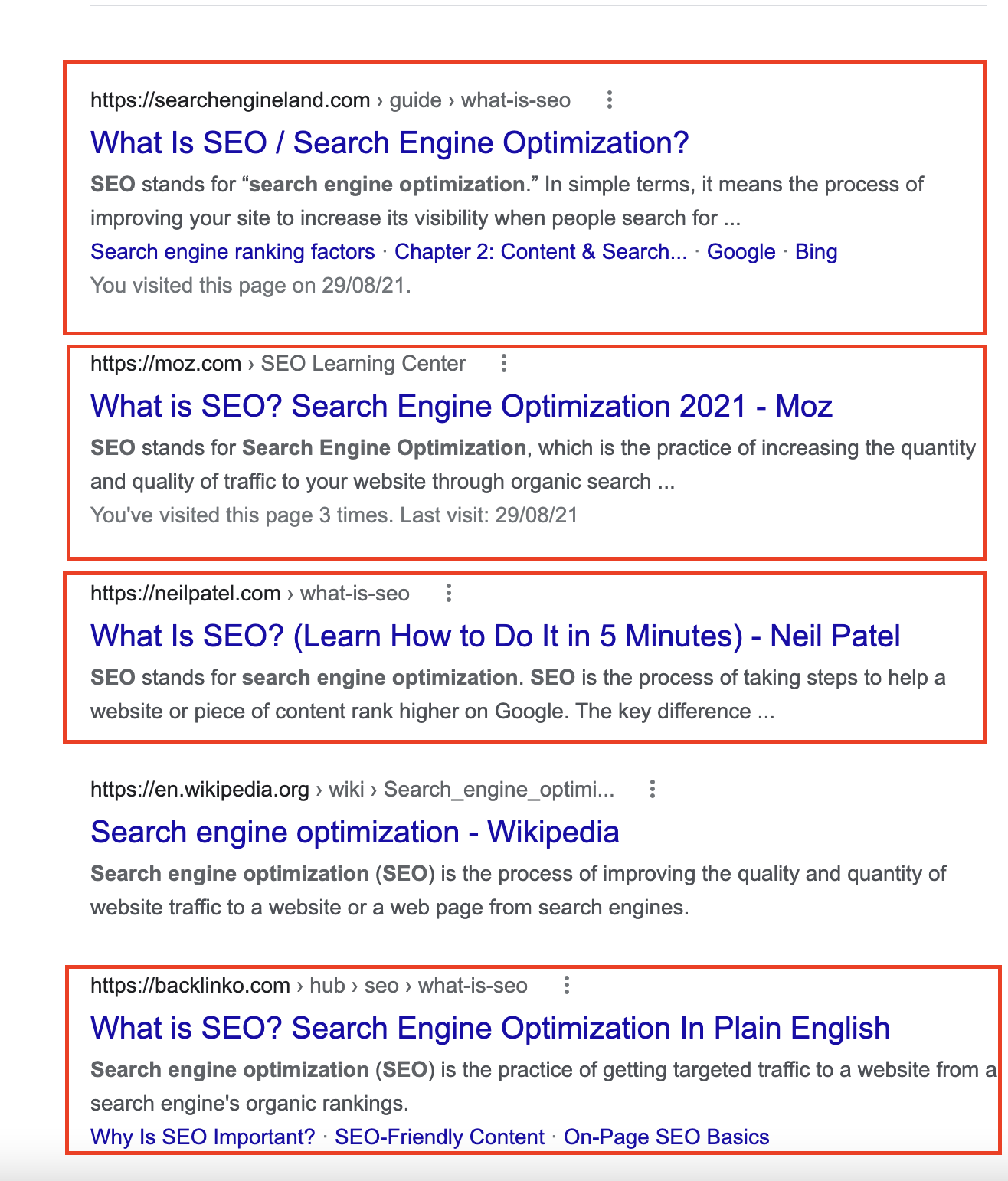This screenshot has height=1181, width=1008.
Task: Click the "Google" sitelink under Search Engine Land
Action: (x=740, y=251)
